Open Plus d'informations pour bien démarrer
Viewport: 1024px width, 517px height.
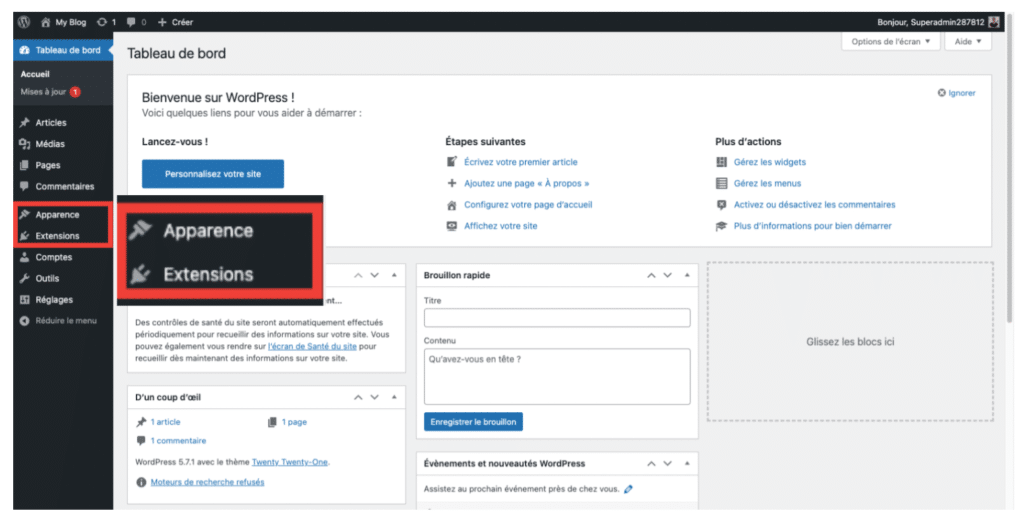(812, 226)
